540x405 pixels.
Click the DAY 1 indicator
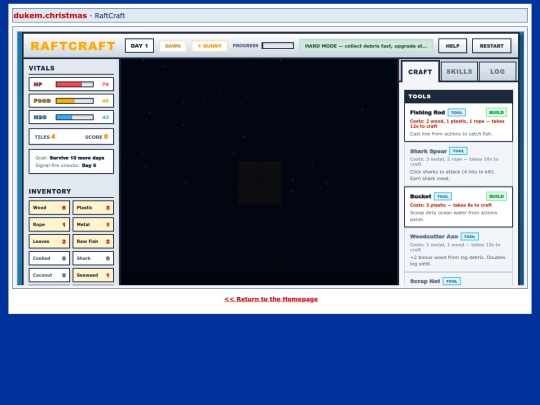(x=139, y=46)
